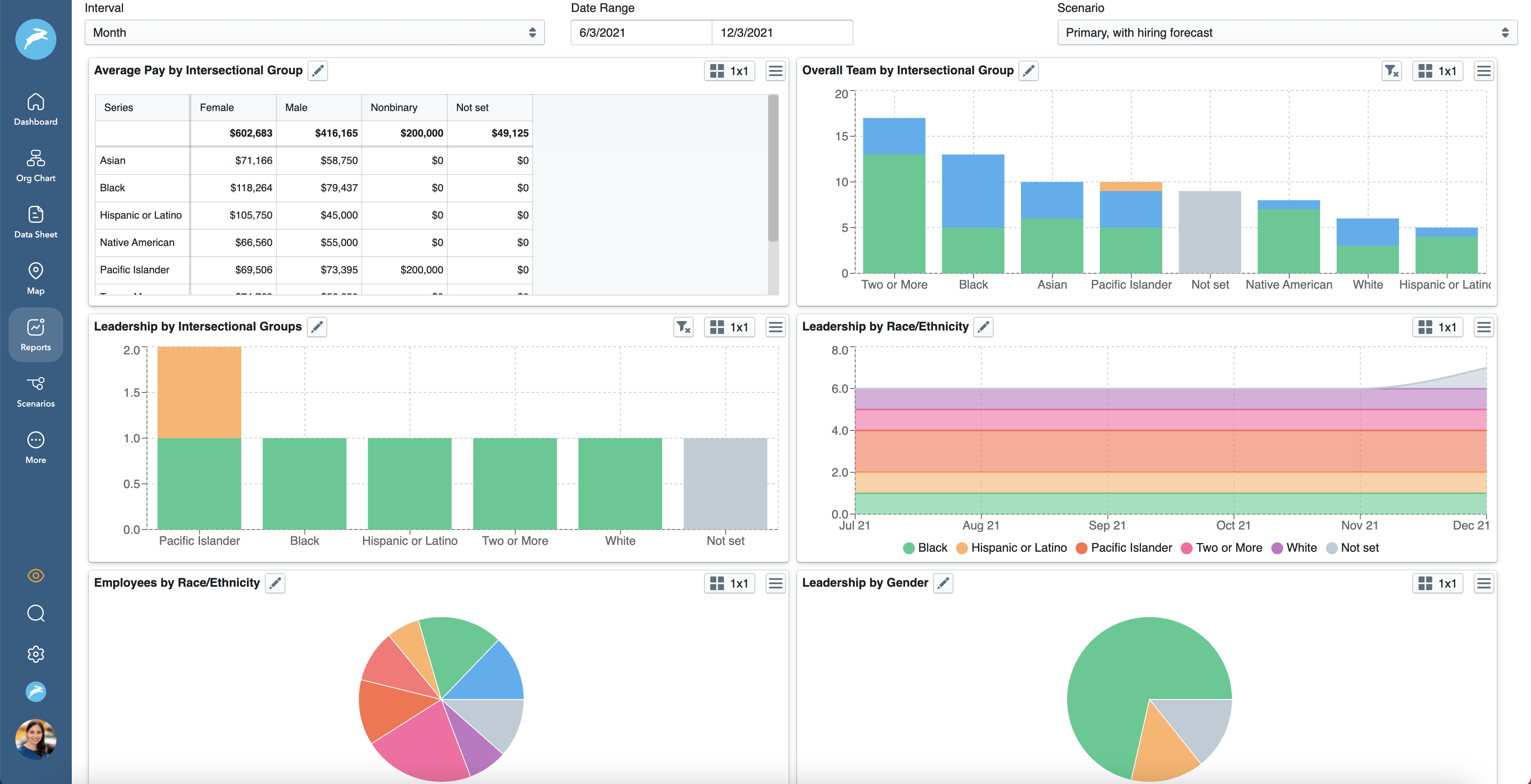The height and width of the screenshot is (784, 1531).
Task: Open search using the magnifier icon
Action: tap(35, 613)
